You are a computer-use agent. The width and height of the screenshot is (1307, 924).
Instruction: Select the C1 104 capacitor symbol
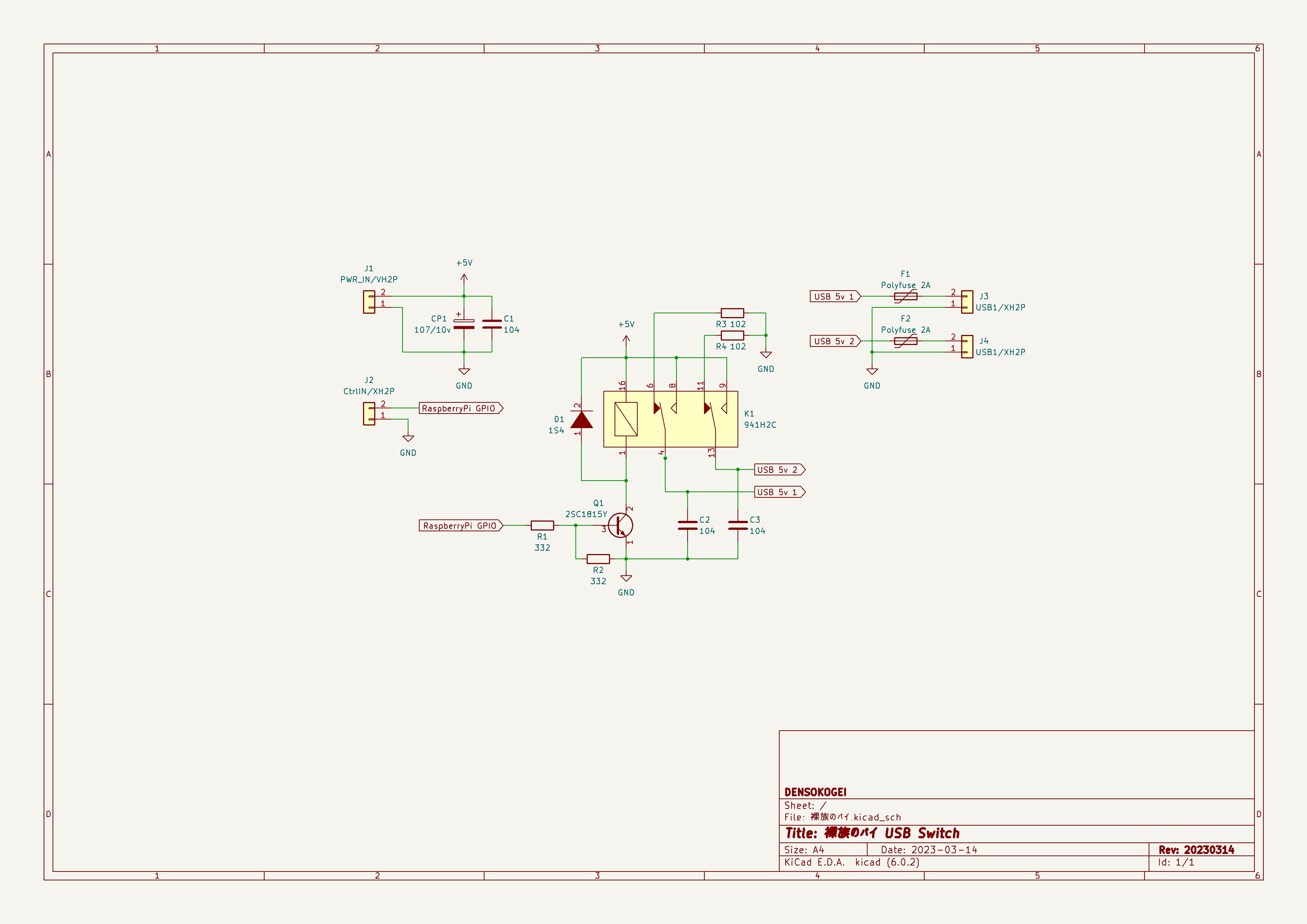point(492,324)
